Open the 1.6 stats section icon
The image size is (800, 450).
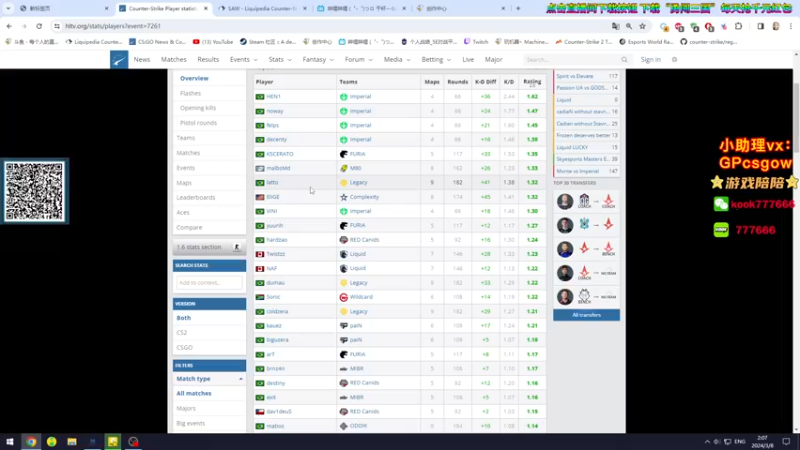coord(237,247)
